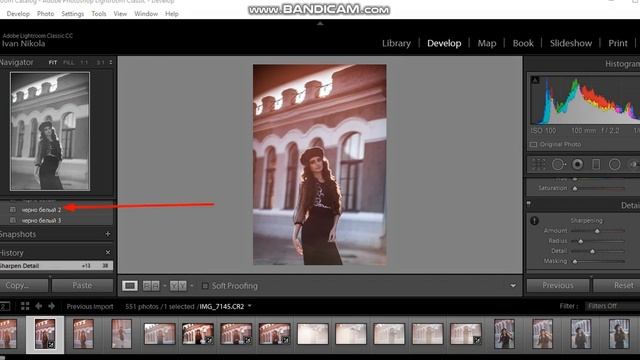Image resolution: width=640 pixels, height=360 pixels.
Task: Click the Previous button
Action: coord(558,285)
